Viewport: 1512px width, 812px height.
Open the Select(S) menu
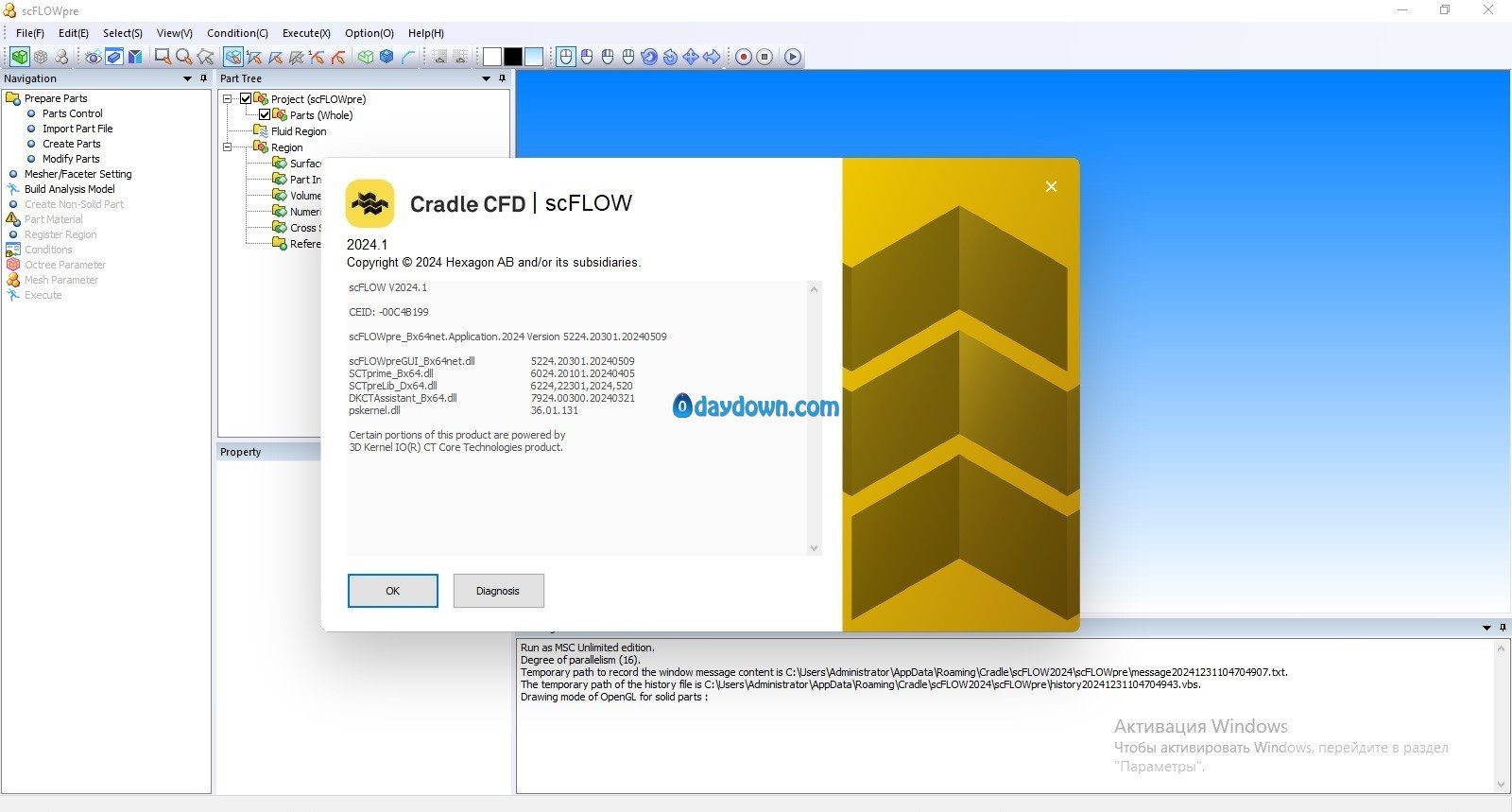123,33
